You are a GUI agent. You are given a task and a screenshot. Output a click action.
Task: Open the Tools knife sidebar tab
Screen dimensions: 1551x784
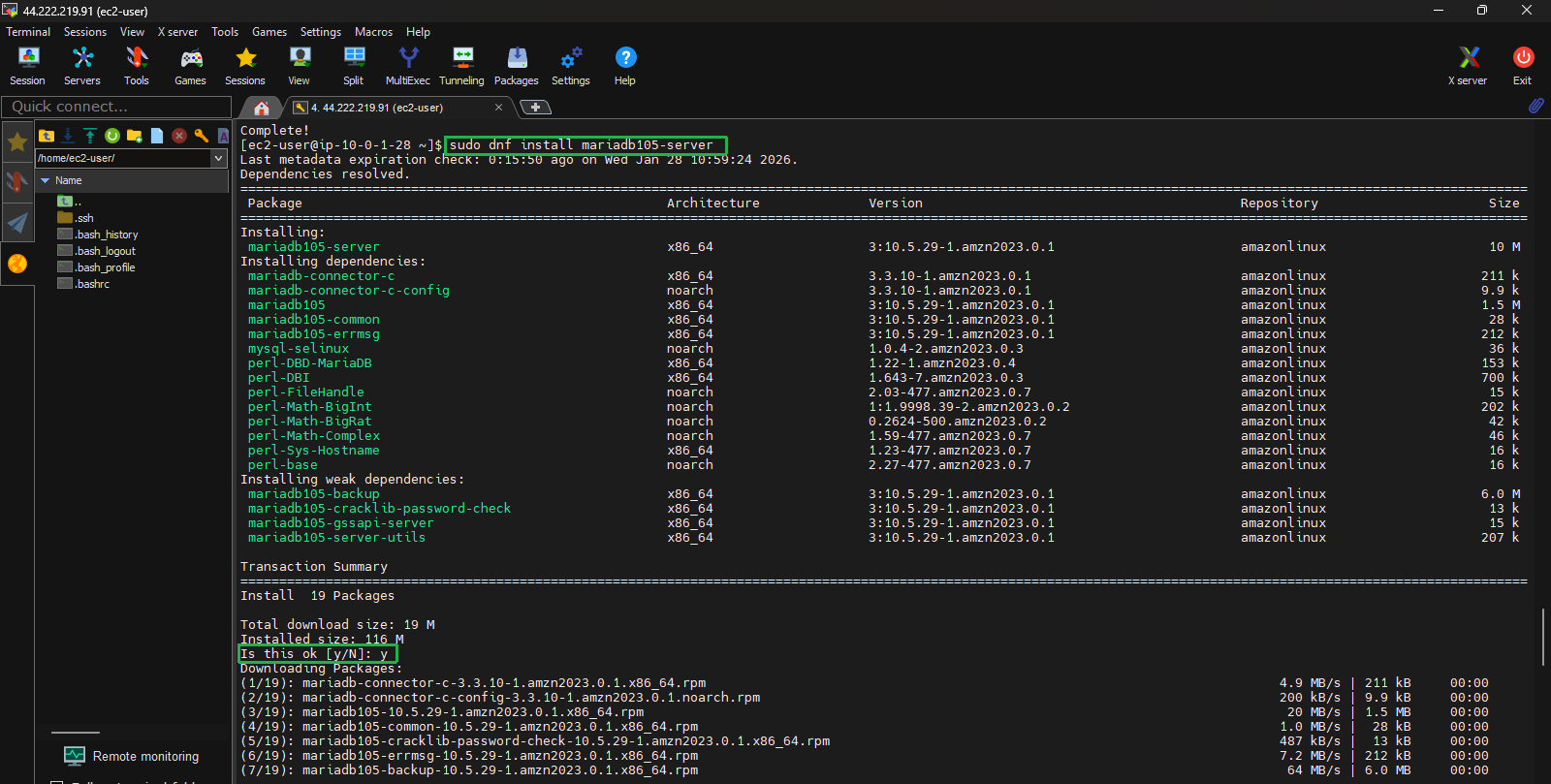click(x=17, y=182)
